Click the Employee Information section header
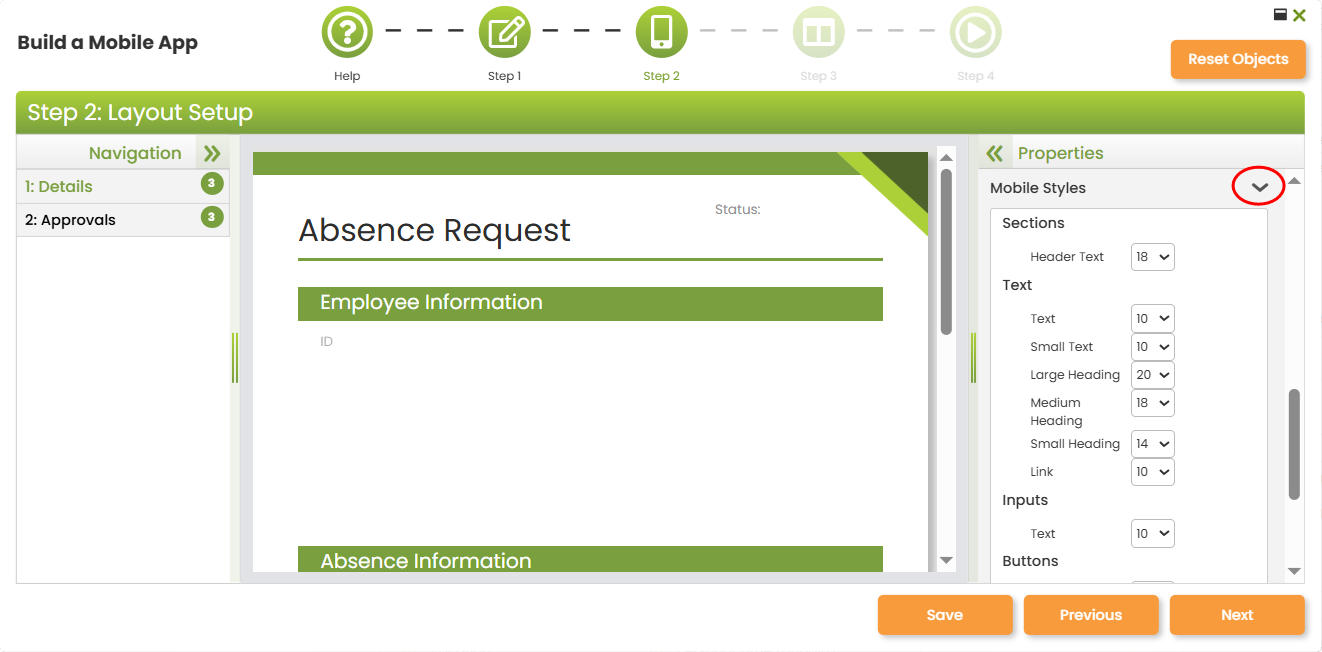 (590, 303)
